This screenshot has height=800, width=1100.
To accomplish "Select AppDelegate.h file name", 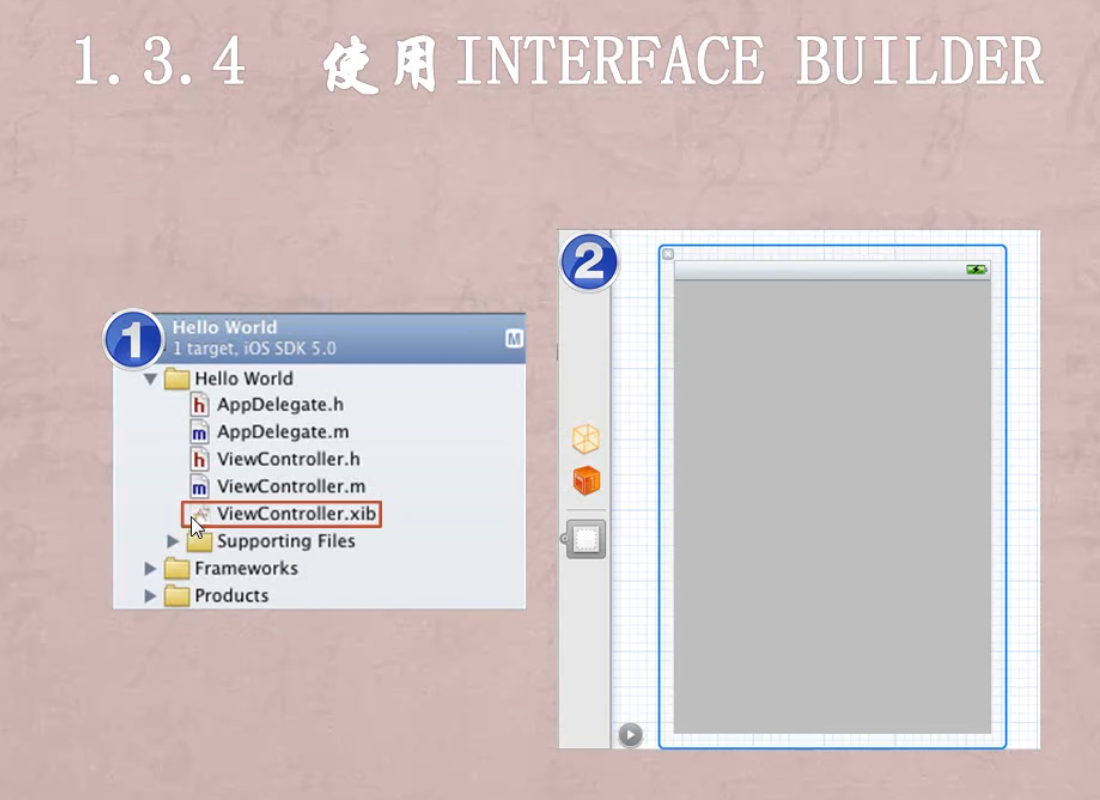I will 281,405.
